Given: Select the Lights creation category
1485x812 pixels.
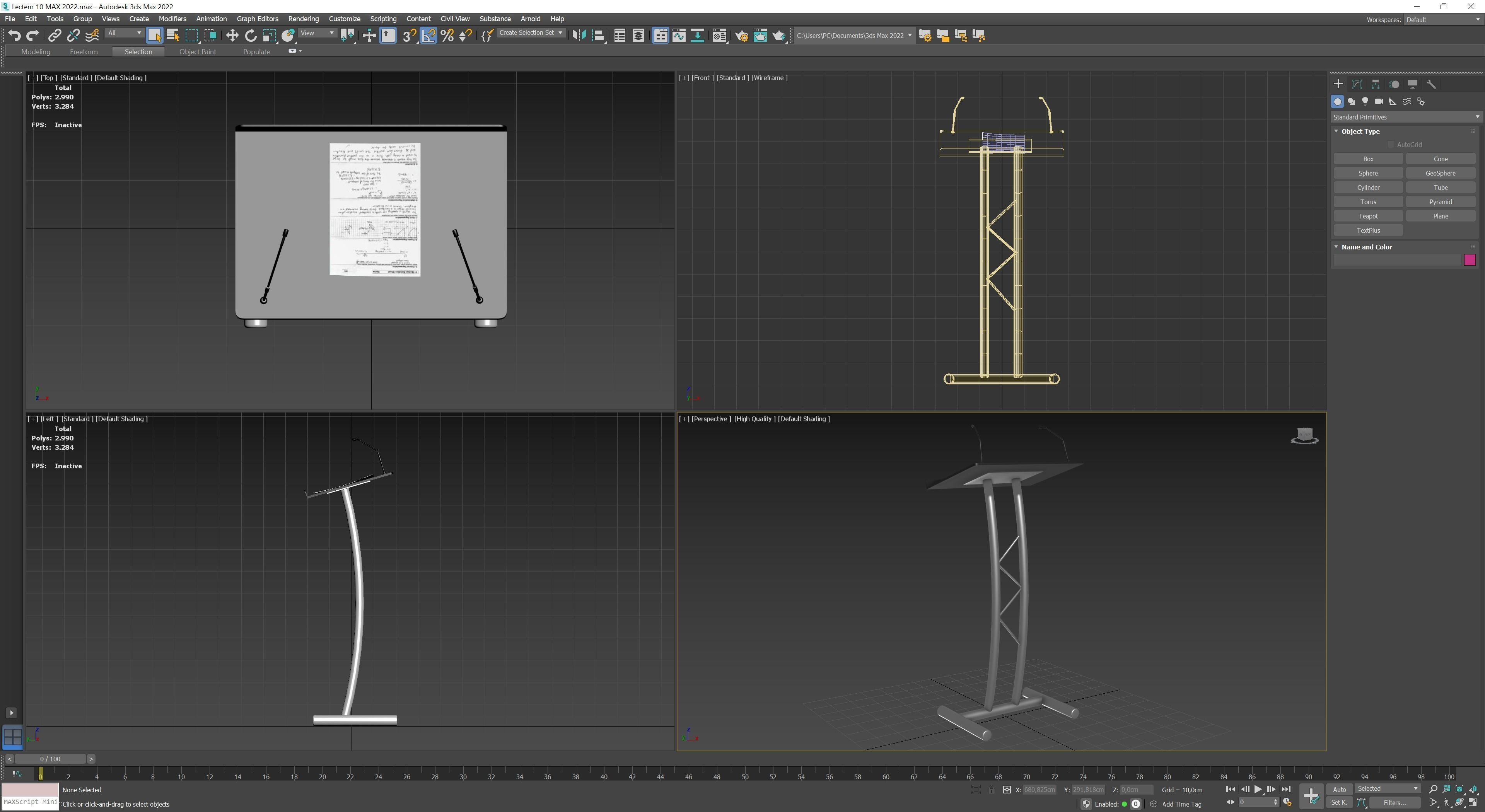Looking at the screenshot, I should point(1365,101).
